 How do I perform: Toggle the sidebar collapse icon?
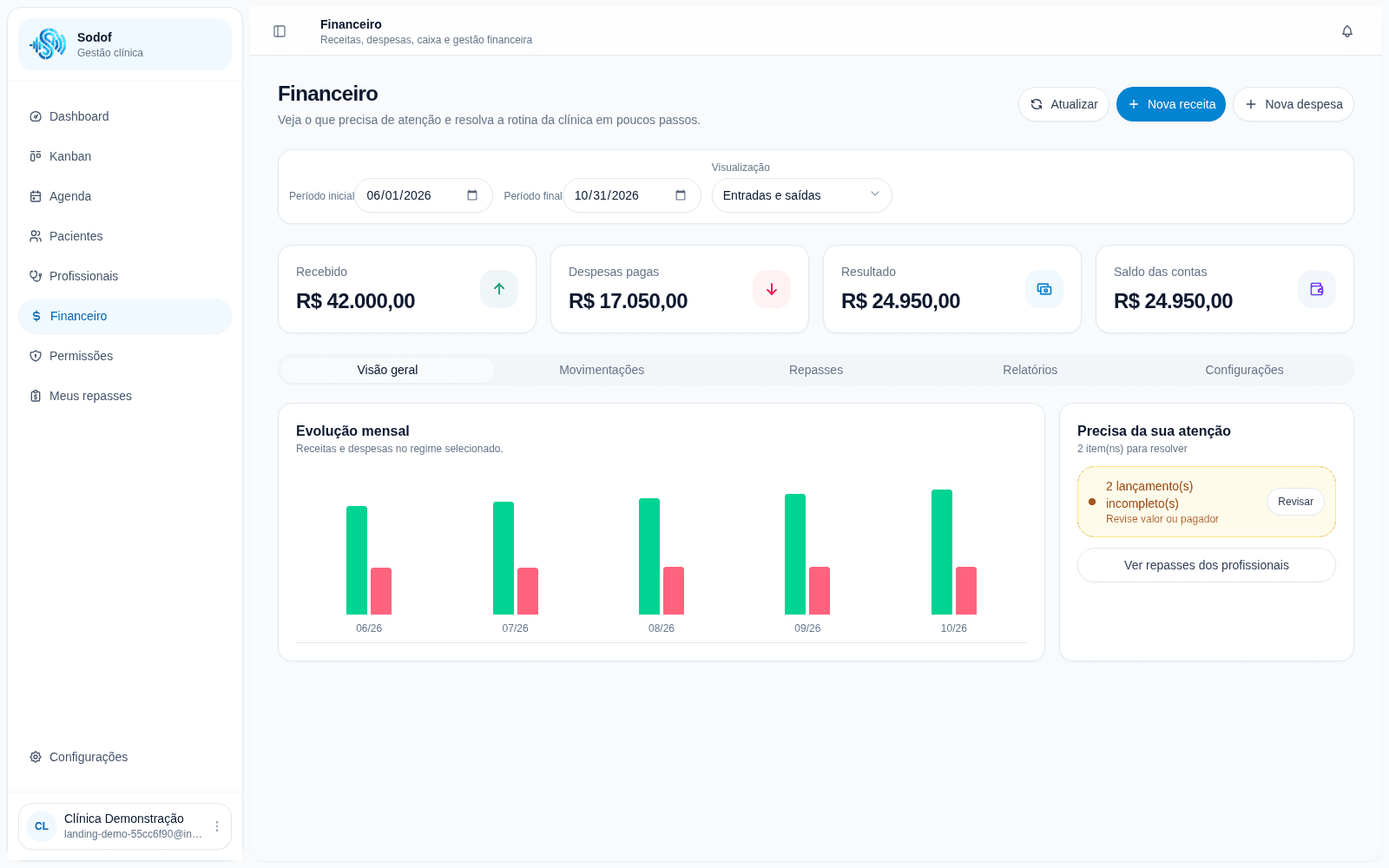(x=280, y=31)
